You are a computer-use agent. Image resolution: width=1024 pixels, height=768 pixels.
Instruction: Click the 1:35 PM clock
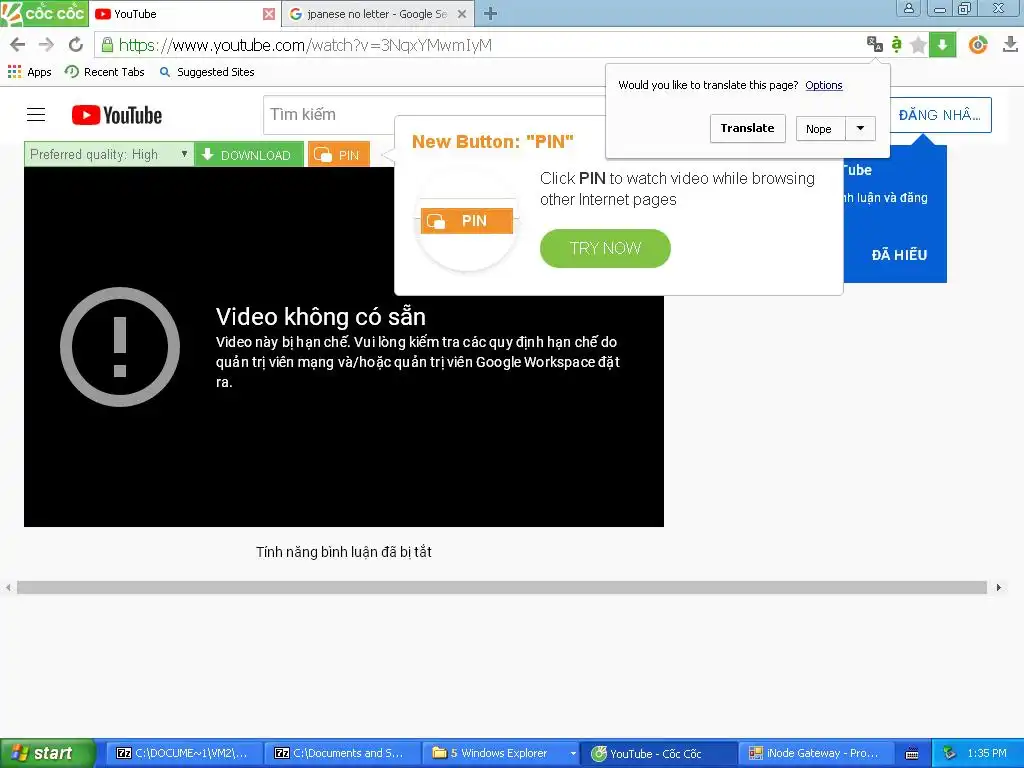(987, 754)
